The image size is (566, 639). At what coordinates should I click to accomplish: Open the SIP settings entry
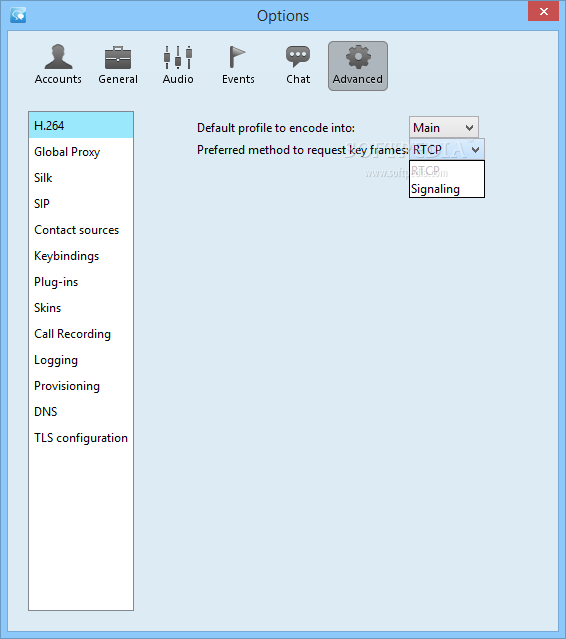pyautogui.click(x=81, y=204)
